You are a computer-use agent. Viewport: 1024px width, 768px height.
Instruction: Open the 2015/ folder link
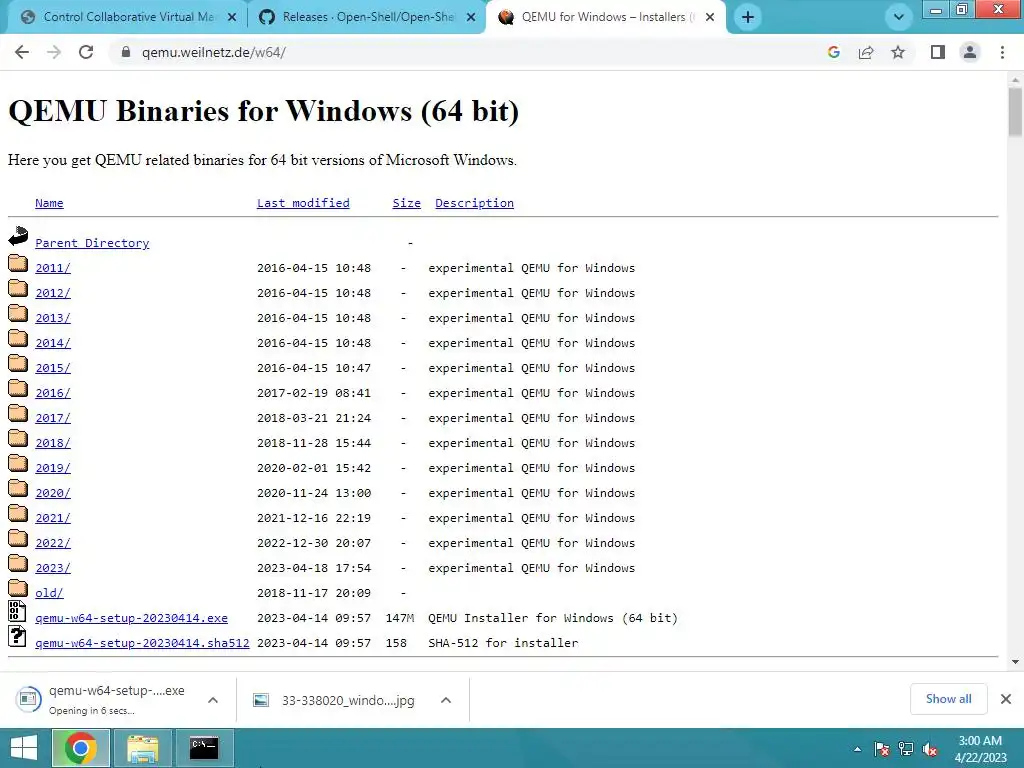tap(53, 368)
